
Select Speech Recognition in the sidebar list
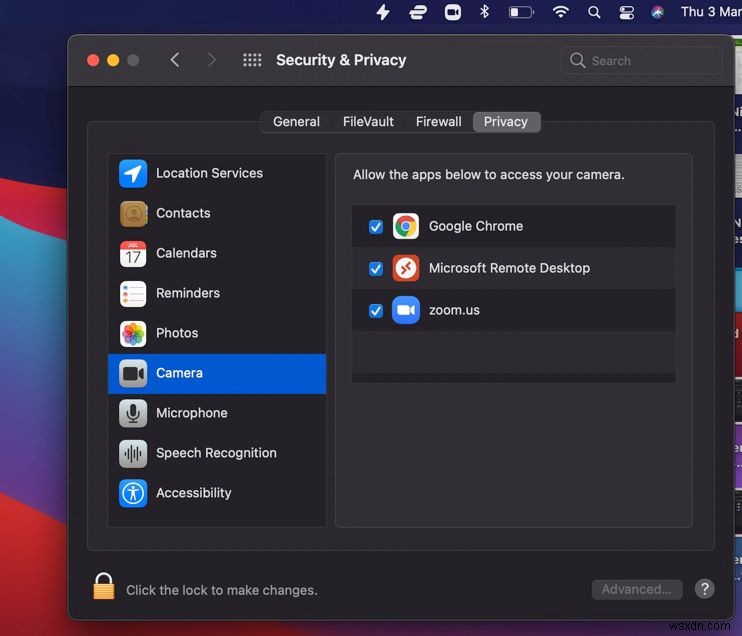[216, 453]
